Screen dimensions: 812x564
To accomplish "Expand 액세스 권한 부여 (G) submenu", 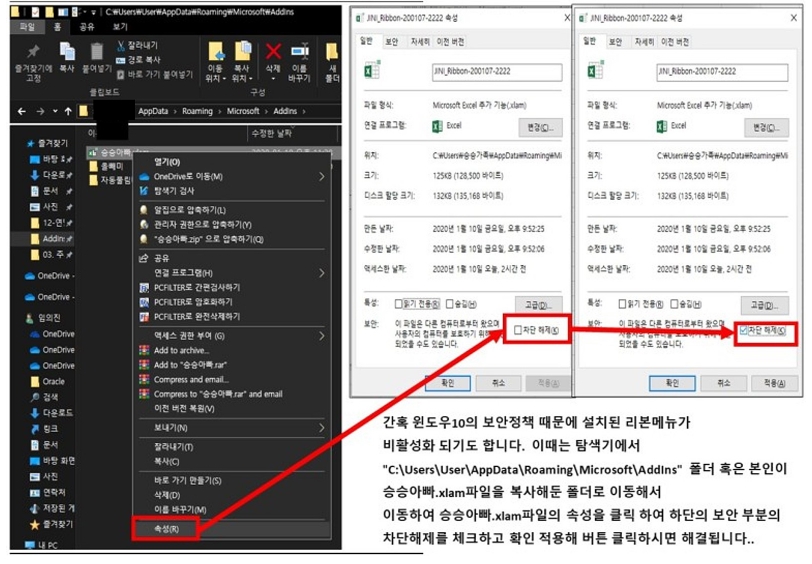I will 232,336.
